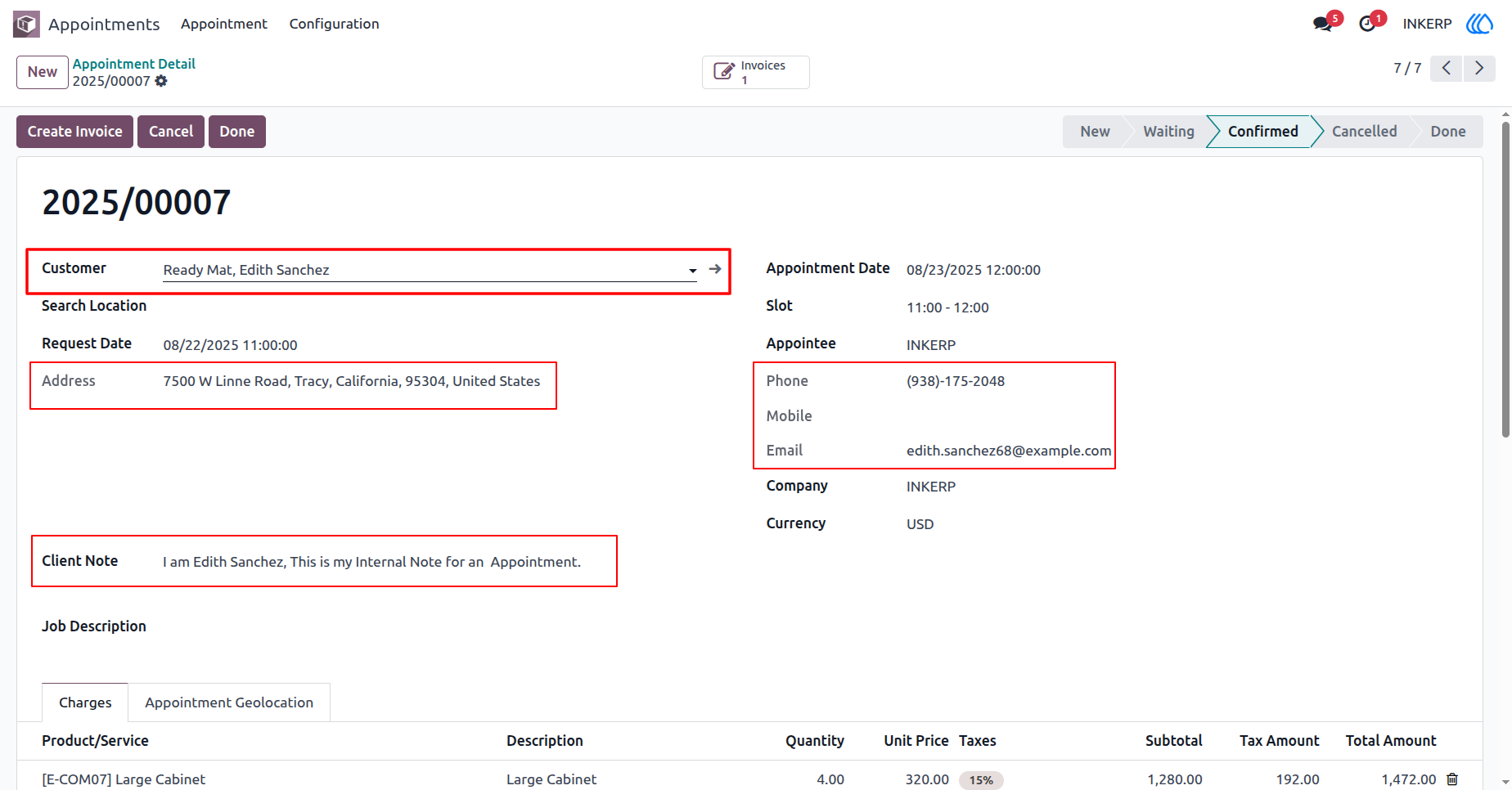1512x790 pixels.
Task: Click the Client Note text field
Action: pyautogui.click(x=371, y=562)
